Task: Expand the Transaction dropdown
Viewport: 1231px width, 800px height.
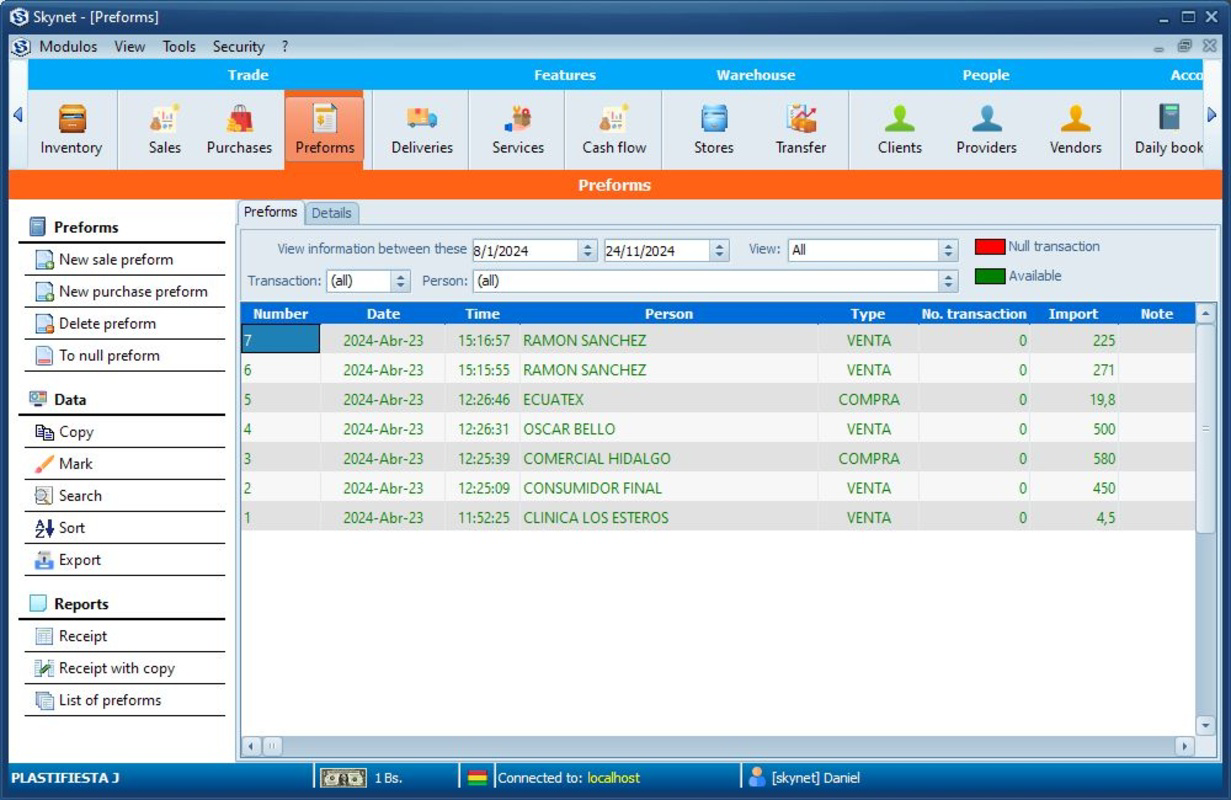Action: [401, 282]
